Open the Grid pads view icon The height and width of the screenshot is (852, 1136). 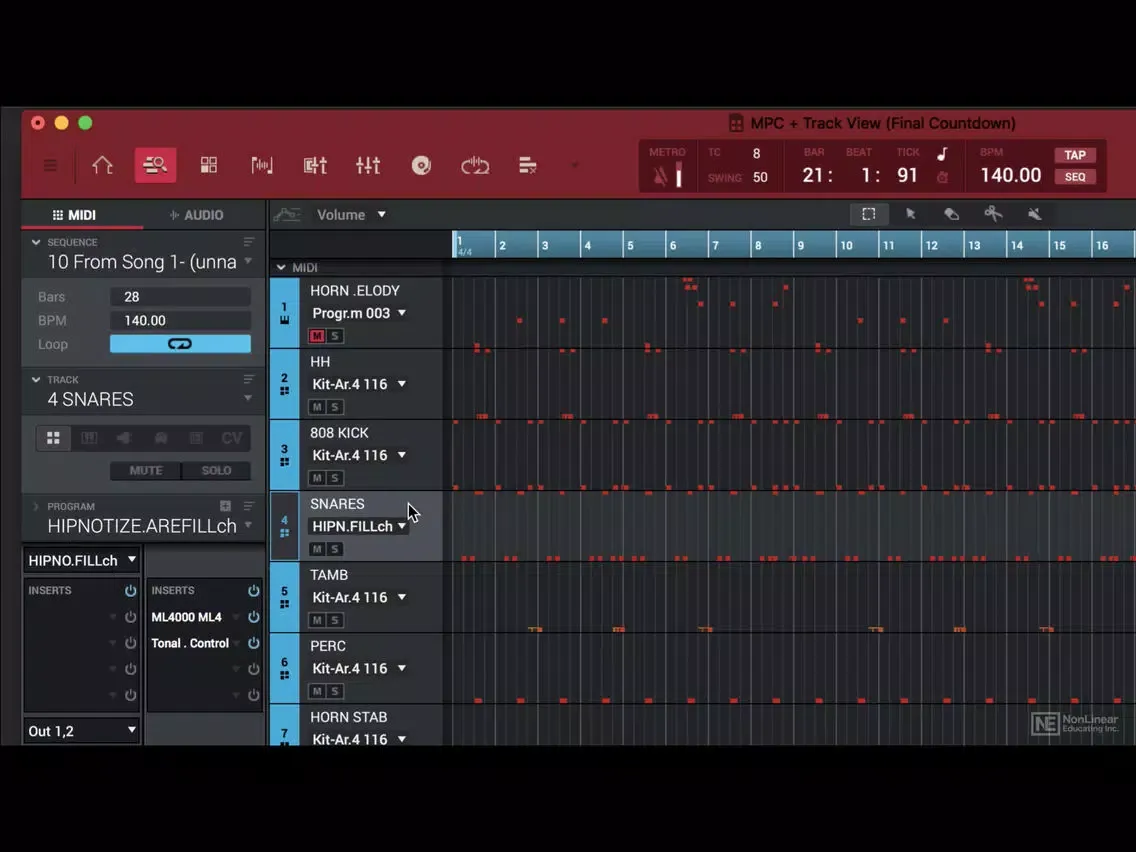tap(209, 165)
